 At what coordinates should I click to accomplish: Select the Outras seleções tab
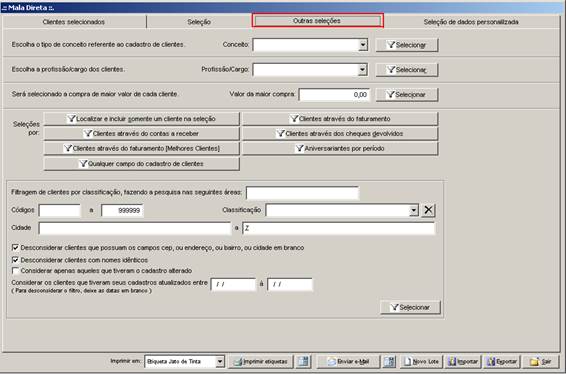click(317, 21)
